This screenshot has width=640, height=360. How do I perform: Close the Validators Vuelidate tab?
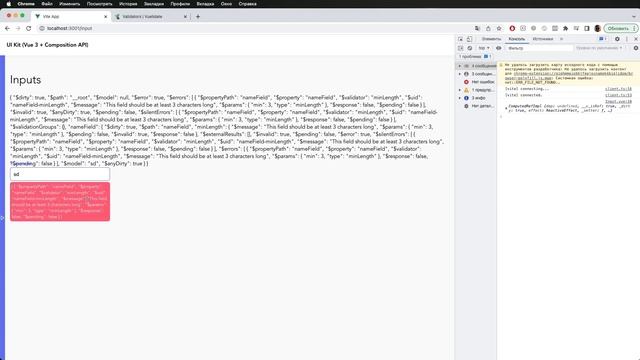[x=185, y=17]
